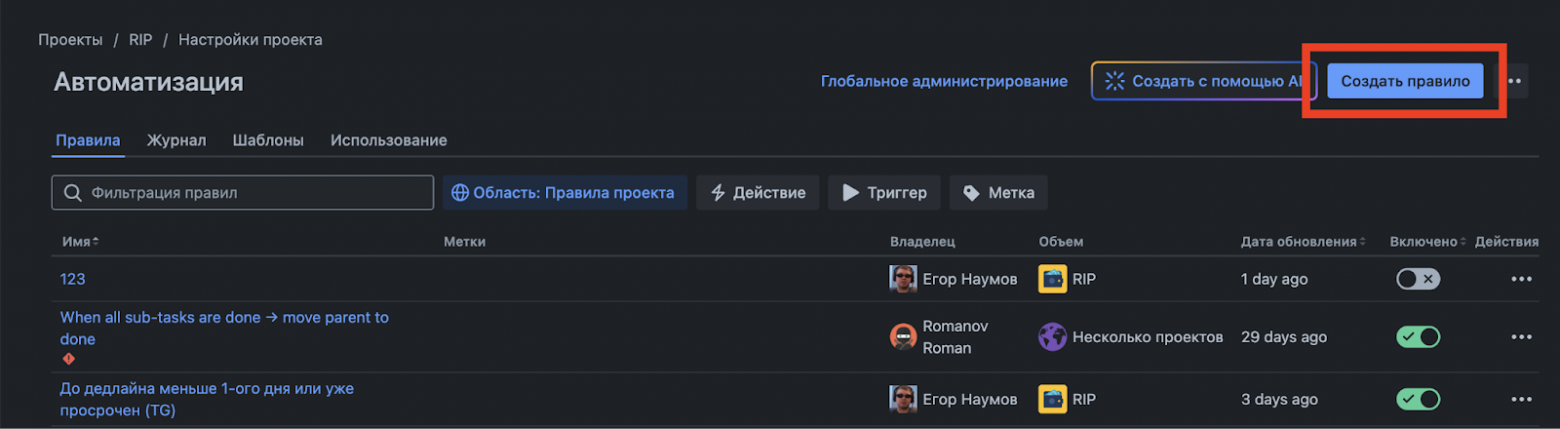Disable the sub-tasks done rule toggle

(1418, 337)
